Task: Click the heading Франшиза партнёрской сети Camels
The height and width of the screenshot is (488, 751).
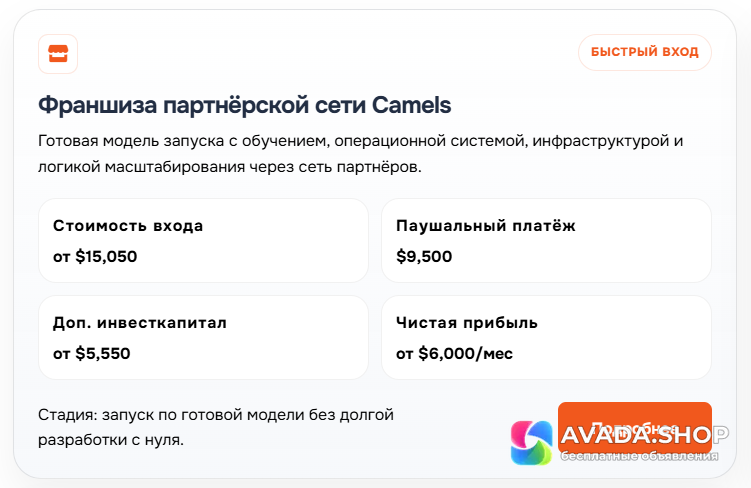Action: point(245,104)
